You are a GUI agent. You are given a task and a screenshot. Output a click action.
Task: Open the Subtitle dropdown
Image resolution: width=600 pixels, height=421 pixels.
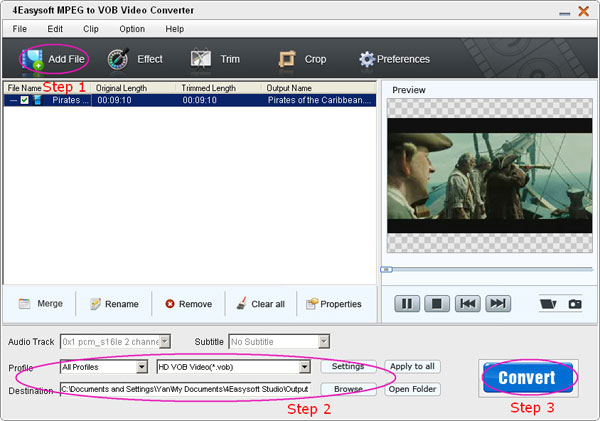(324, 341)
